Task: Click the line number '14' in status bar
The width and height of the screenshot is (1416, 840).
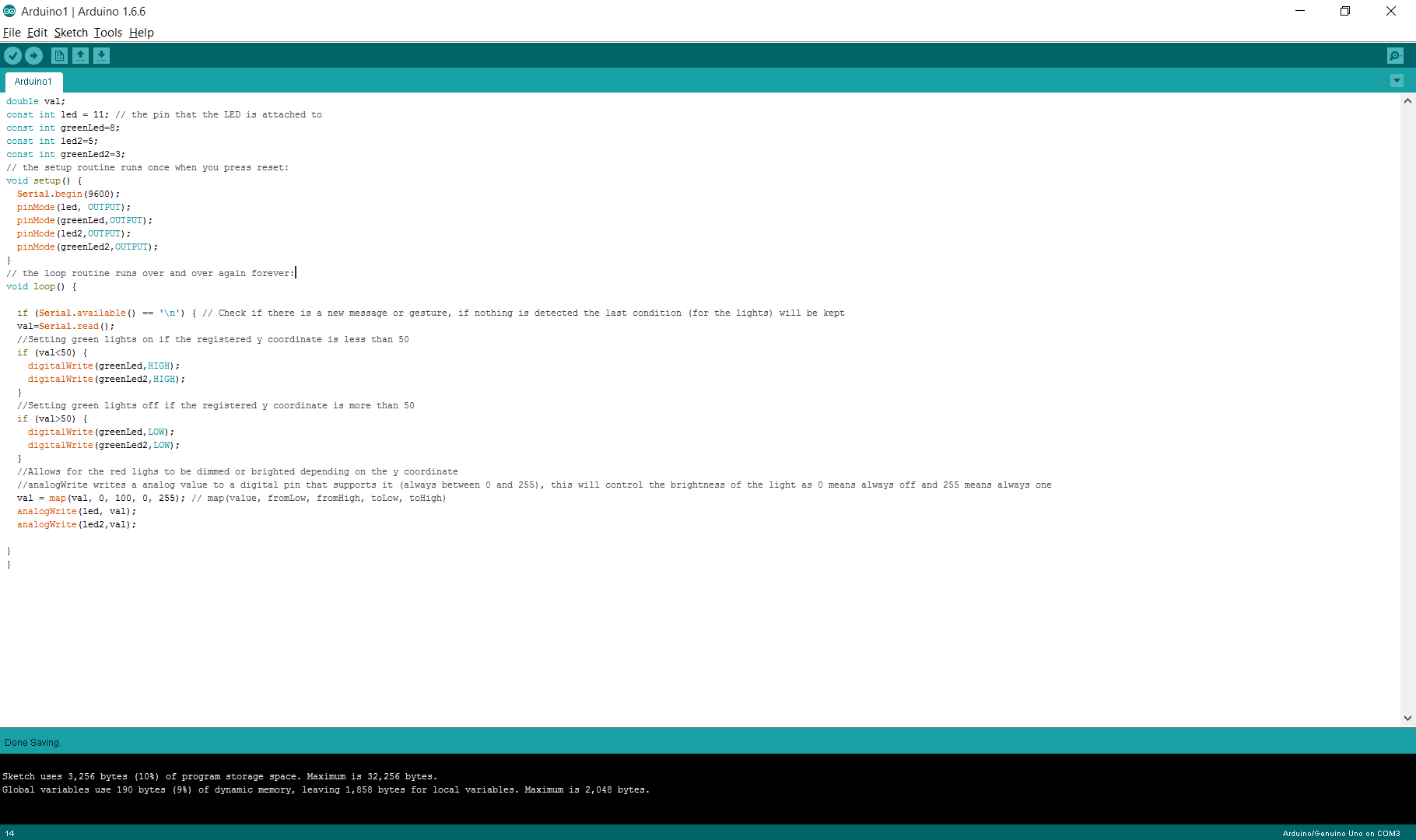Action: tap(9, 833)
